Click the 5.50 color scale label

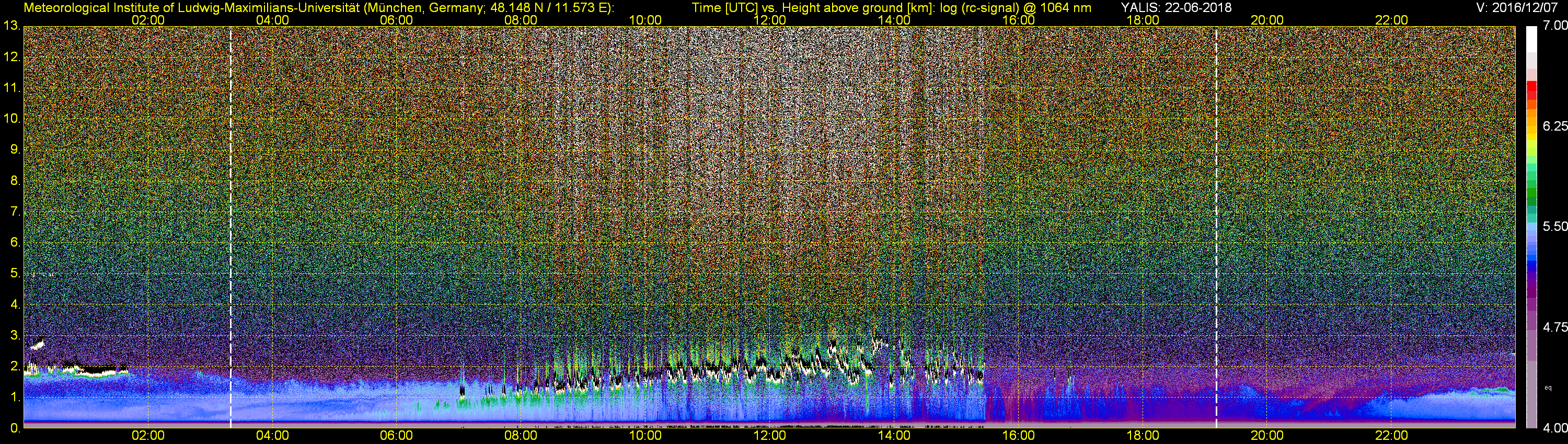(1554, 226)
